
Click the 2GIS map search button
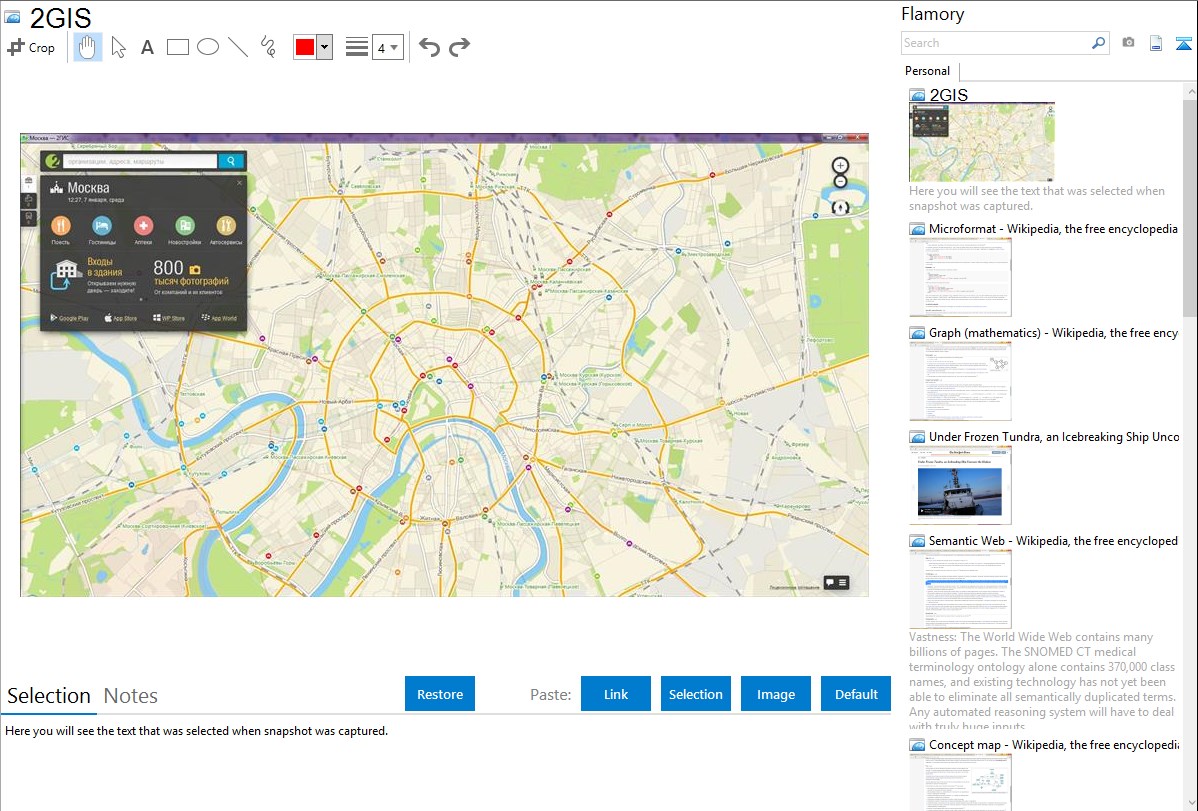click(x=231, y=161)
